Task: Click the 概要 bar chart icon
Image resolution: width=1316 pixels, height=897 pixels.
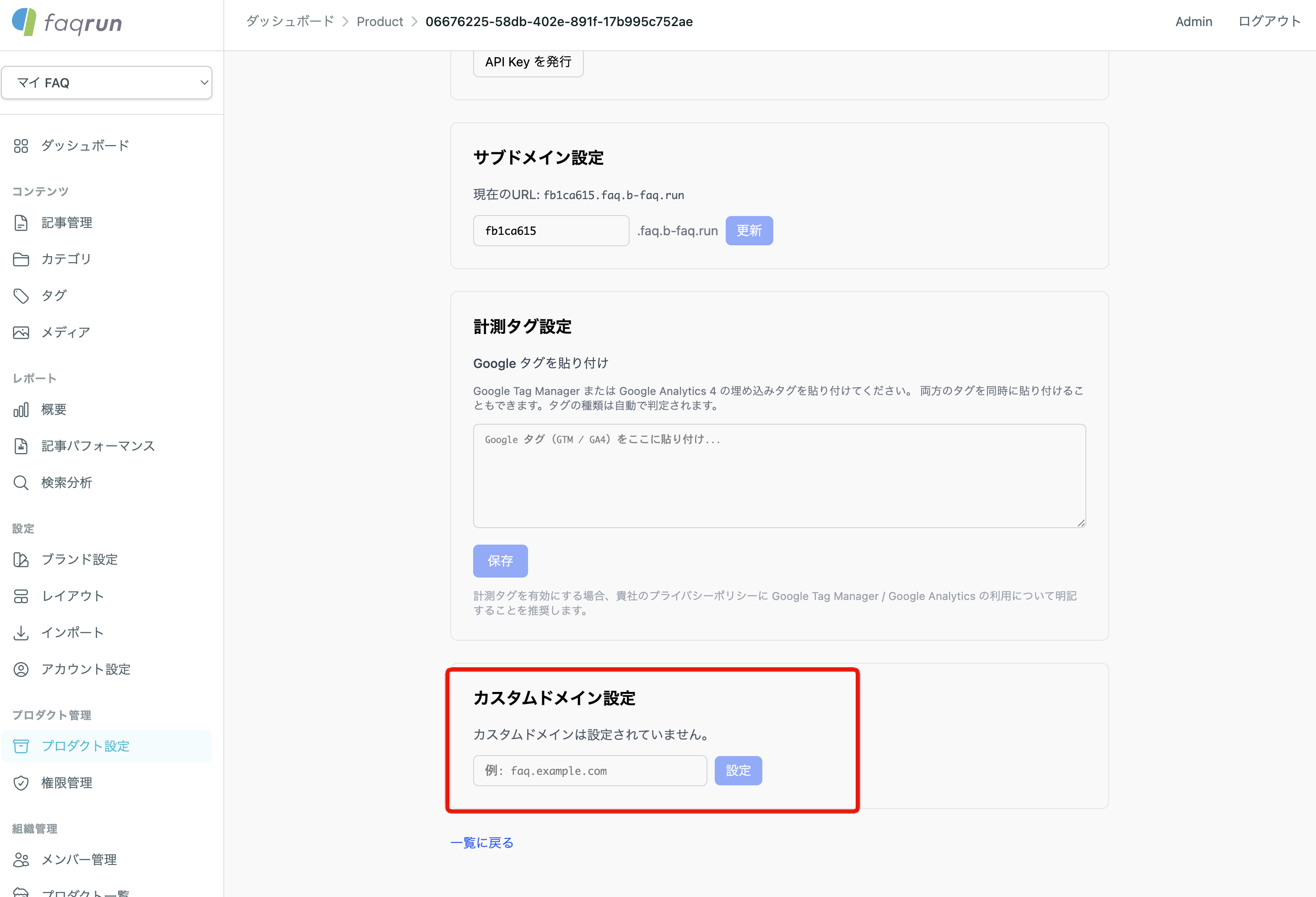Action: pos(21,410)
